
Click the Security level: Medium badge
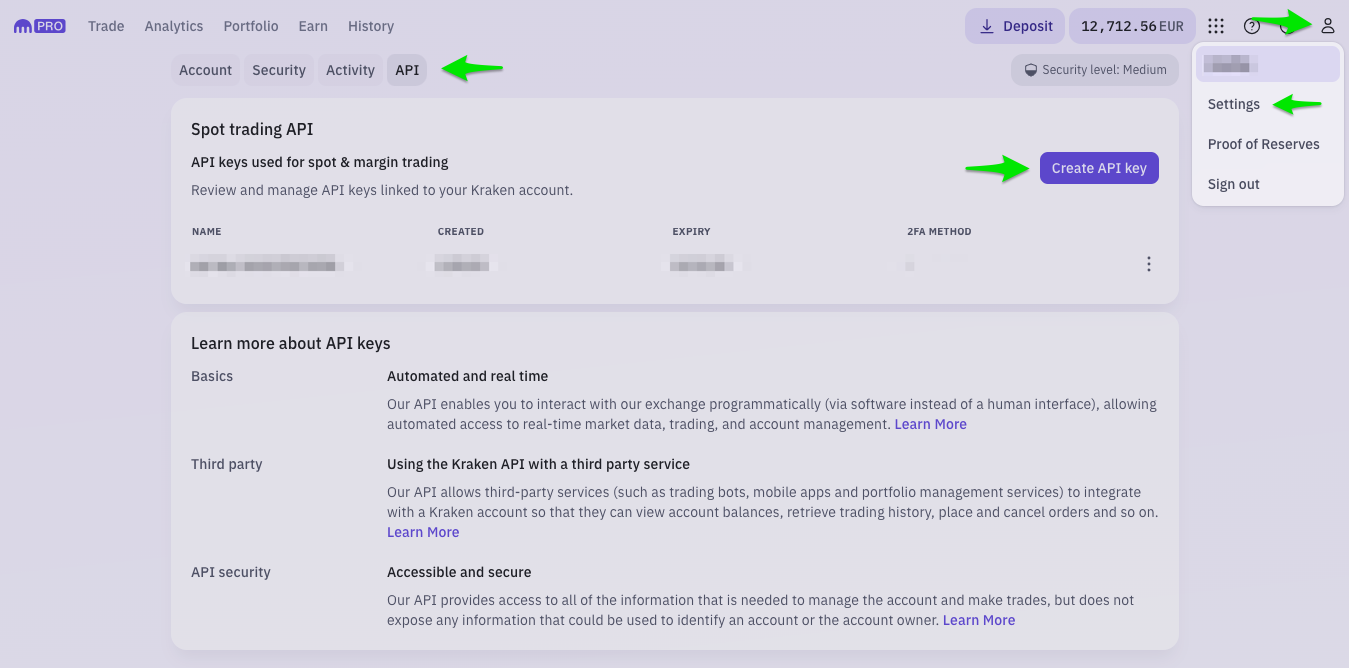[x=1095, y=70]
